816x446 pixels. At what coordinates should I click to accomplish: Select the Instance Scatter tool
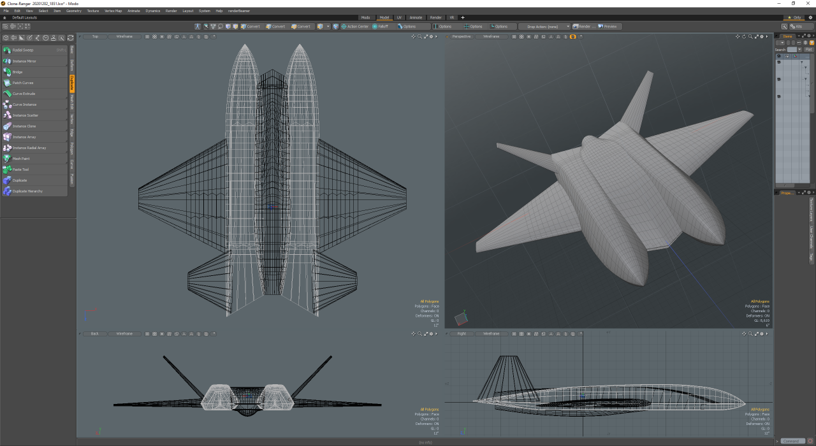point(25,115)
